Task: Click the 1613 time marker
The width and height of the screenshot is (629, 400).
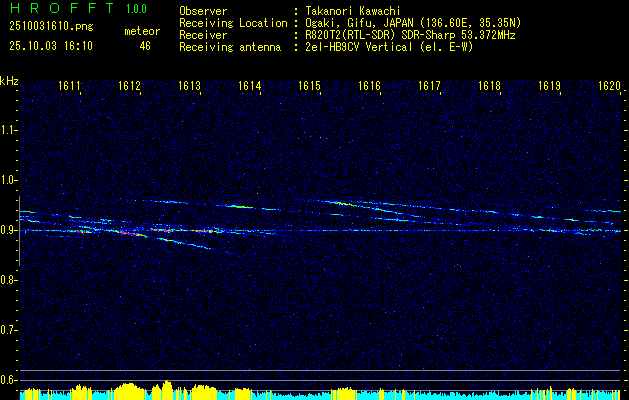Action: [x=189, y=85]
